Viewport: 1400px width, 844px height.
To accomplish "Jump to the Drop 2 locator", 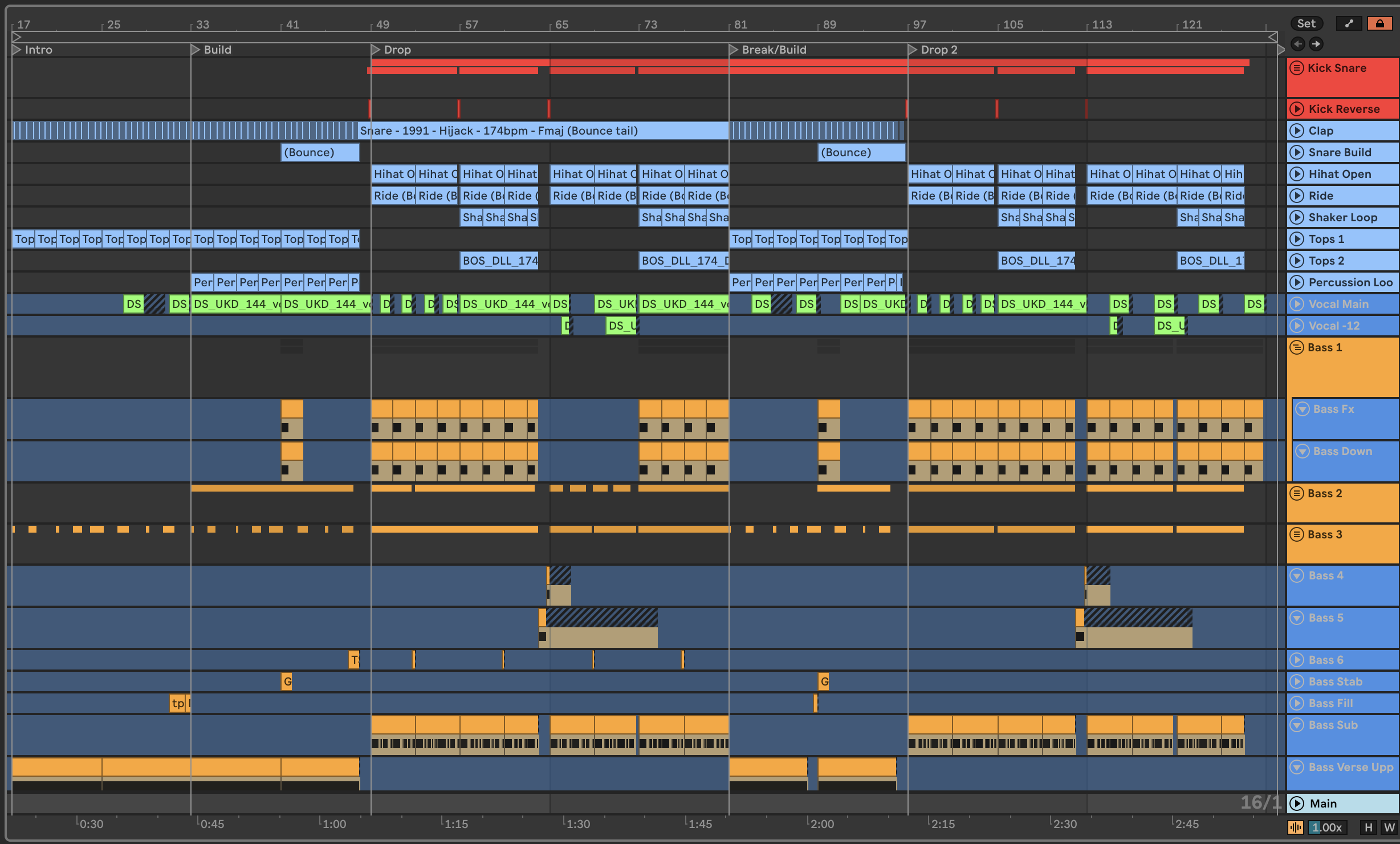I will [x=913, y=50].
